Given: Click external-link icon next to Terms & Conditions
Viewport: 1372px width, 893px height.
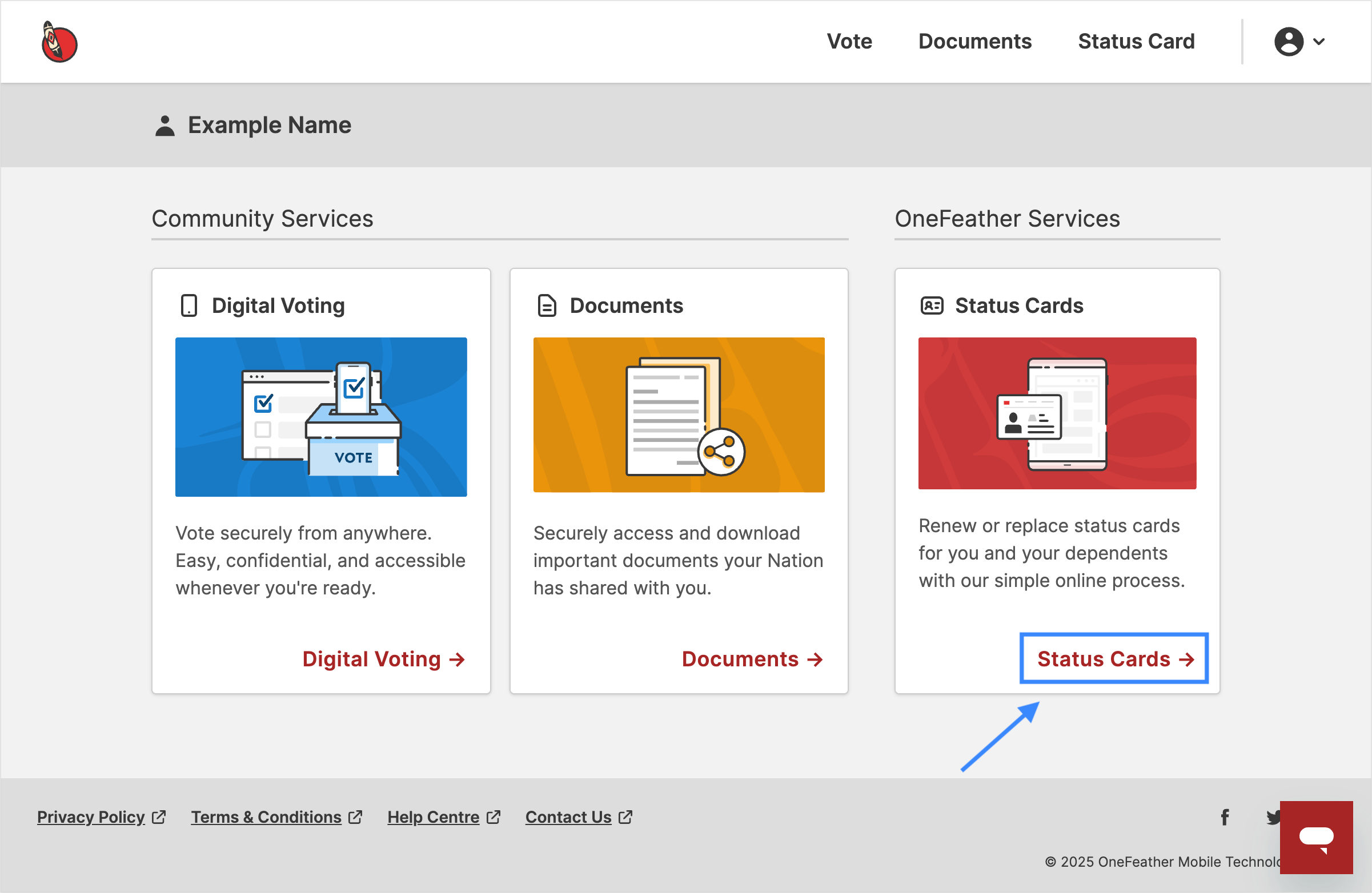Looking at the screenshot, I should [x=355, y=817].
